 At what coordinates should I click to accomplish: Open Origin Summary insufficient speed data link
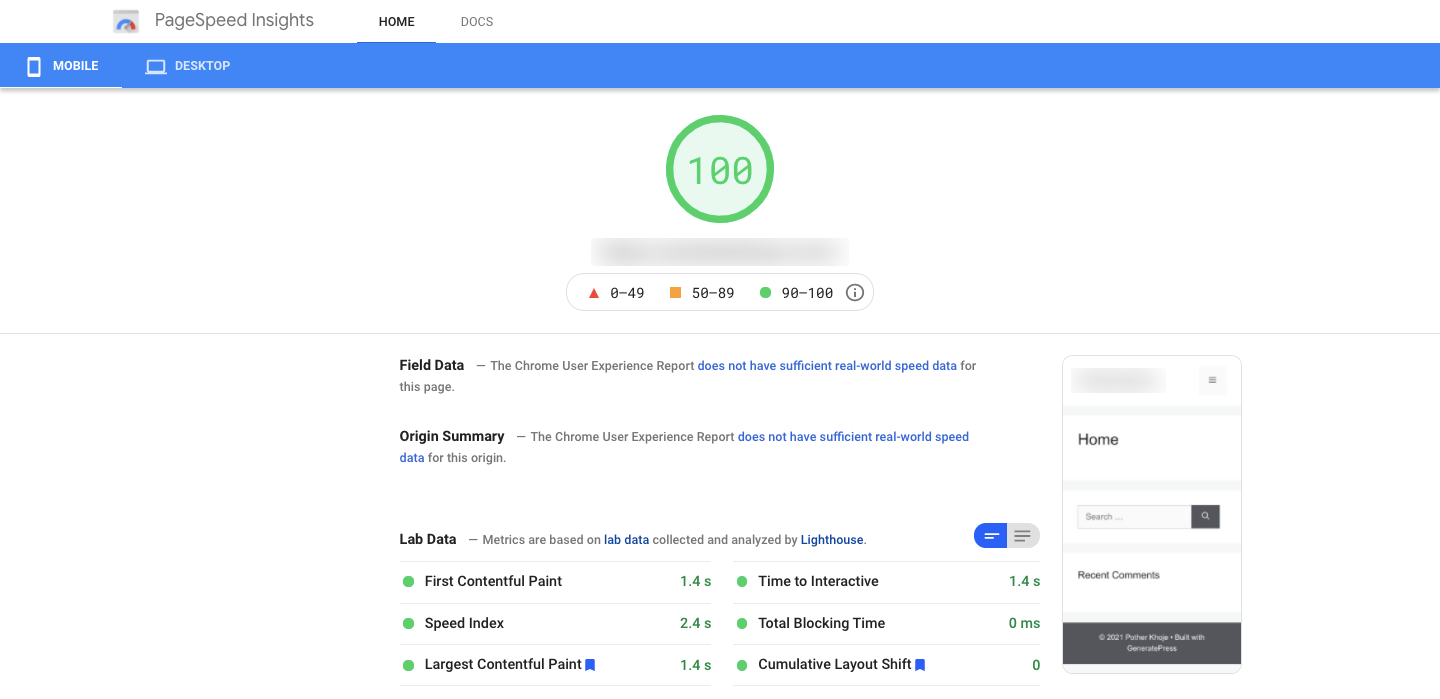tap(853, 437)
